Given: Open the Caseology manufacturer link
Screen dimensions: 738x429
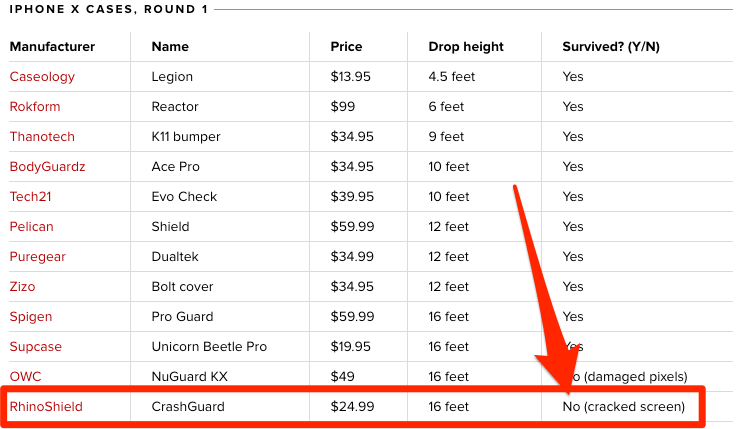Looking at the screenshot, I should 42,77.
